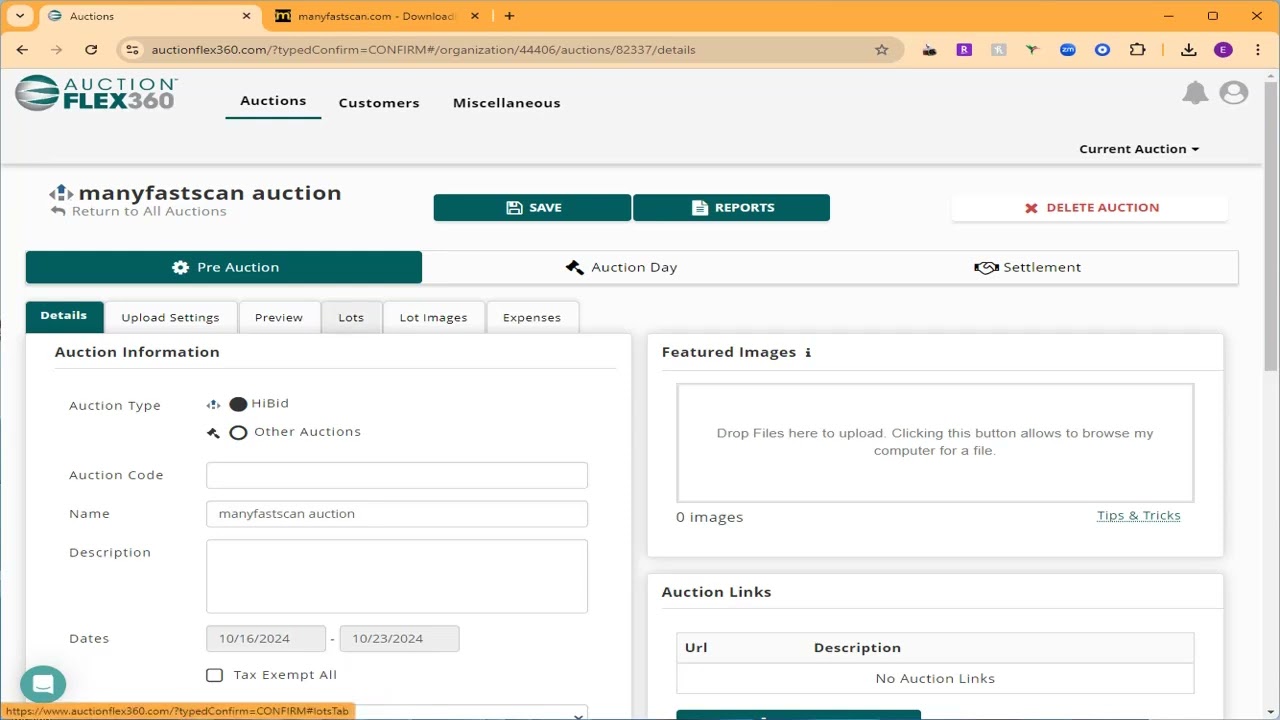Click the Description column header in Auction Links
1280x720 pixels.
pos(857,648)
